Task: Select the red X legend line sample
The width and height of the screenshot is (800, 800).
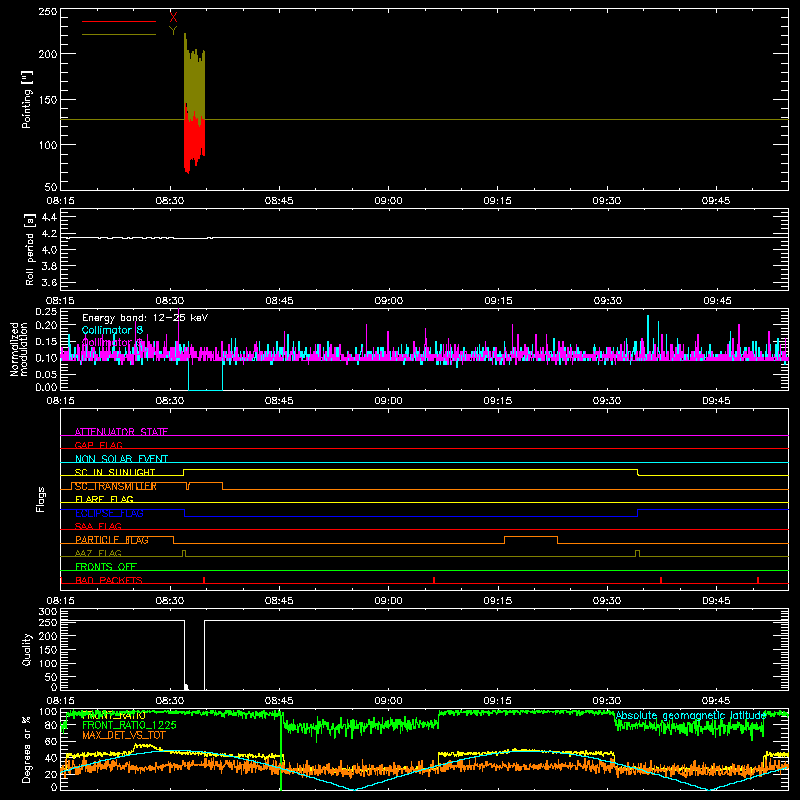Action: [119, 21]
